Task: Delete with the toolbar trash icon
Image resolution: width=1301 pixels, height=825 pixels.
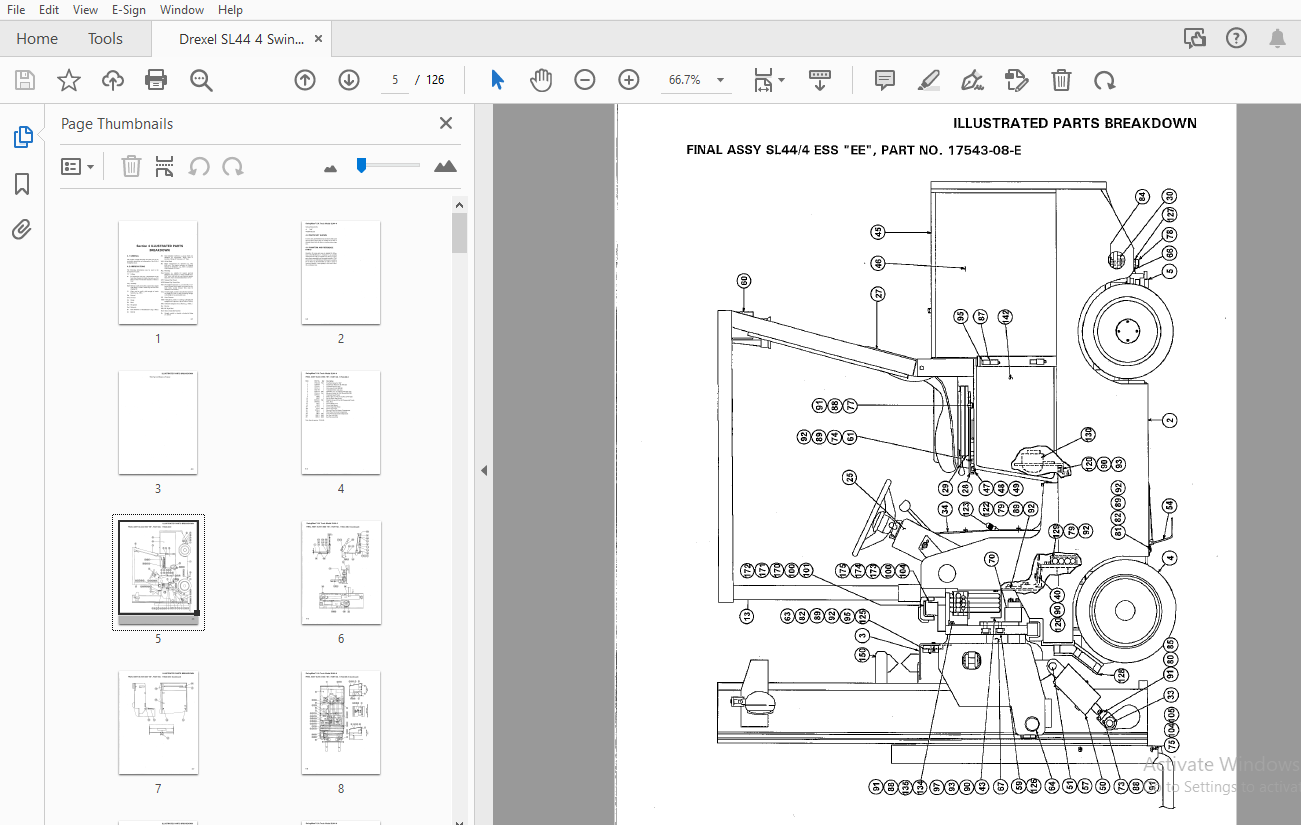Action: [1061, 80]
